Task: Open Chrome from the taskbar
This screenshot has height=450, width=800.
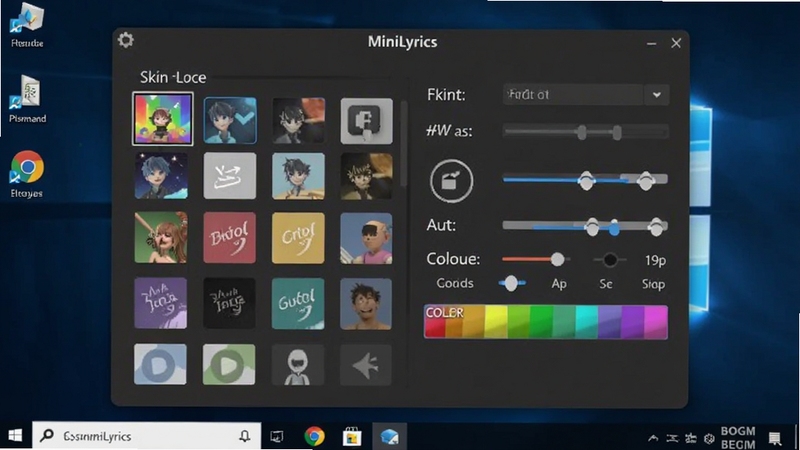Action: pos(314,437)
